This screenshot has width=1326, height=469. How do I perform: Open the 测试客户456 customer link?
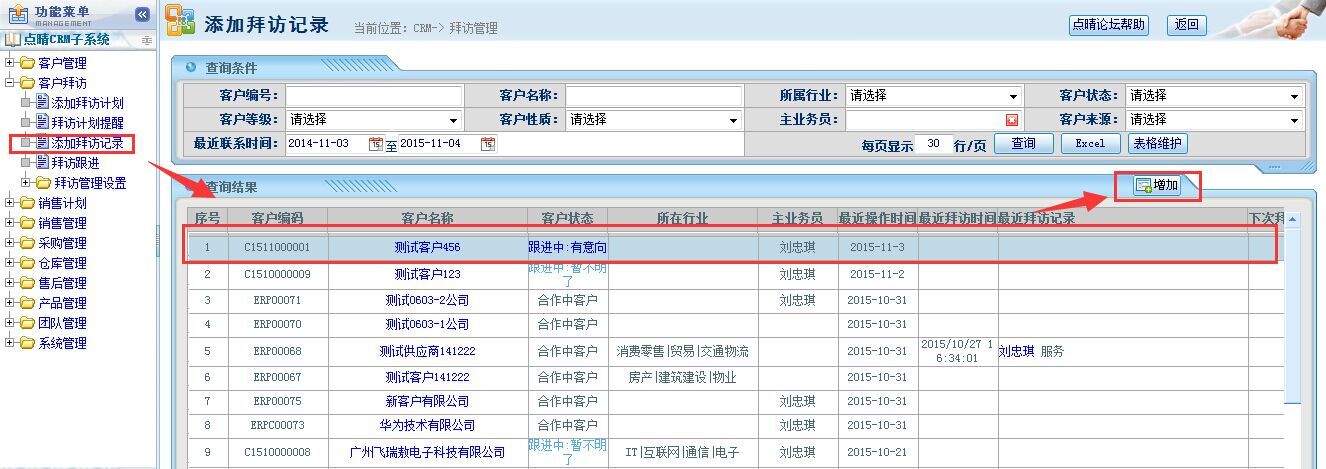point(427,247)
